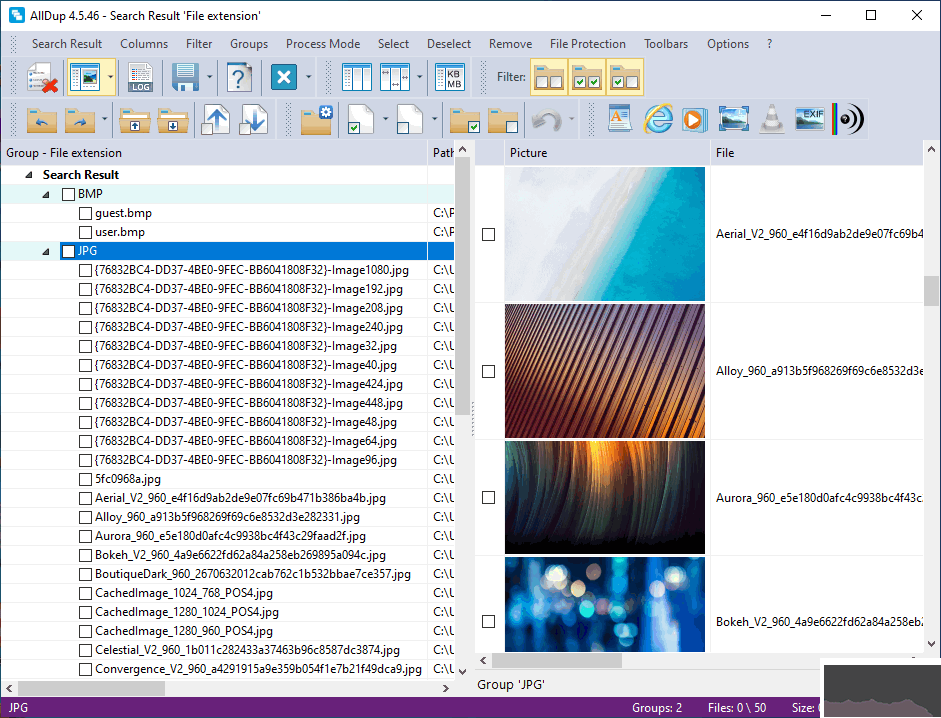Viewport: 941px width, 718px height.
Task: Click the EXIF viewer icon
Action: click(x=810, y=119)
